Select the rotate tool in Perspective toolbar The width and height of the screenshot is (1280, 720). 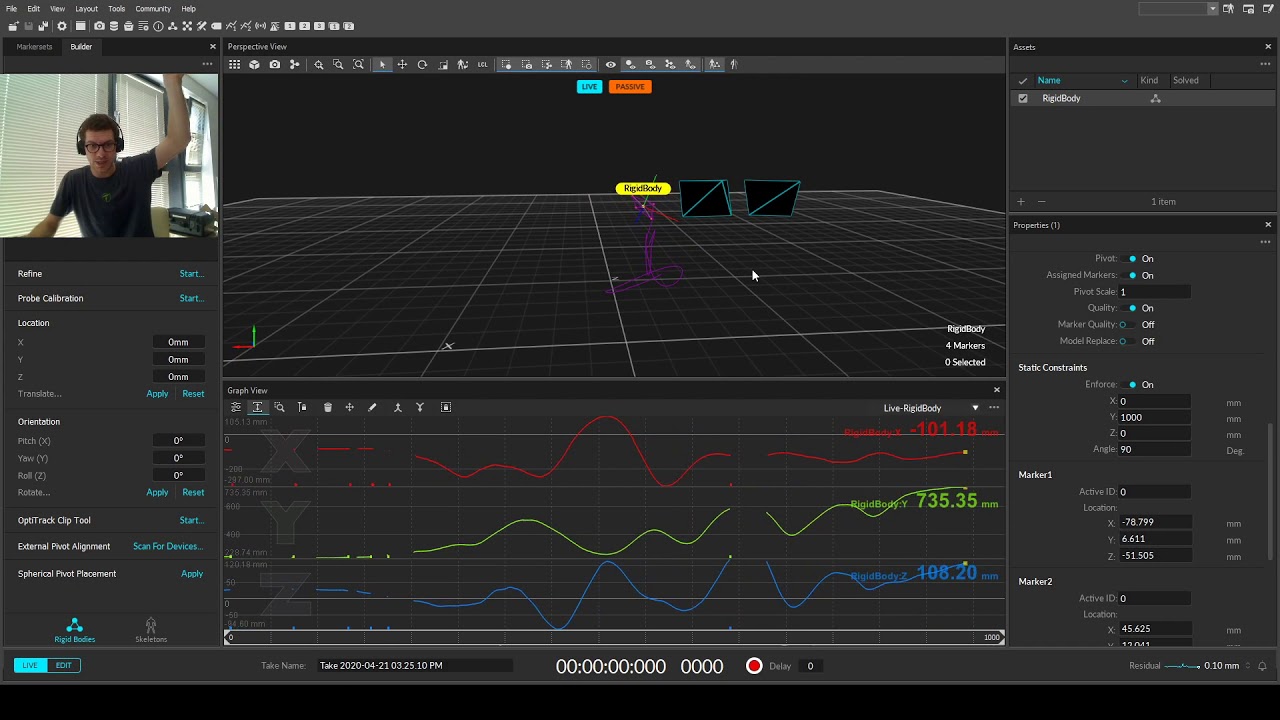422,64
